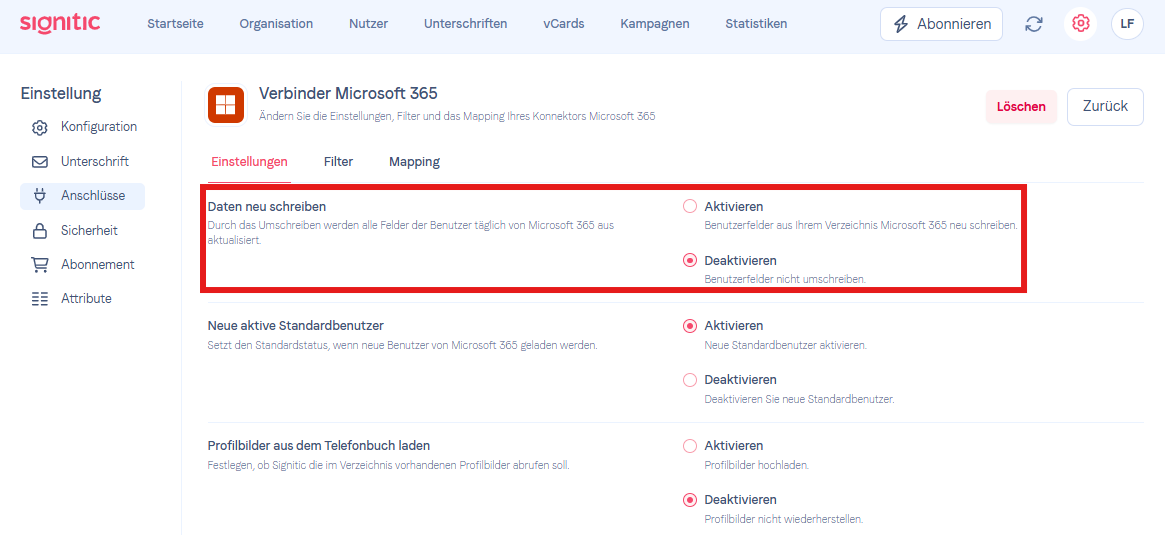The image size is (1165, 535).
Task: Click the Anschlüsse plug icon
Action: pos(39,196)
